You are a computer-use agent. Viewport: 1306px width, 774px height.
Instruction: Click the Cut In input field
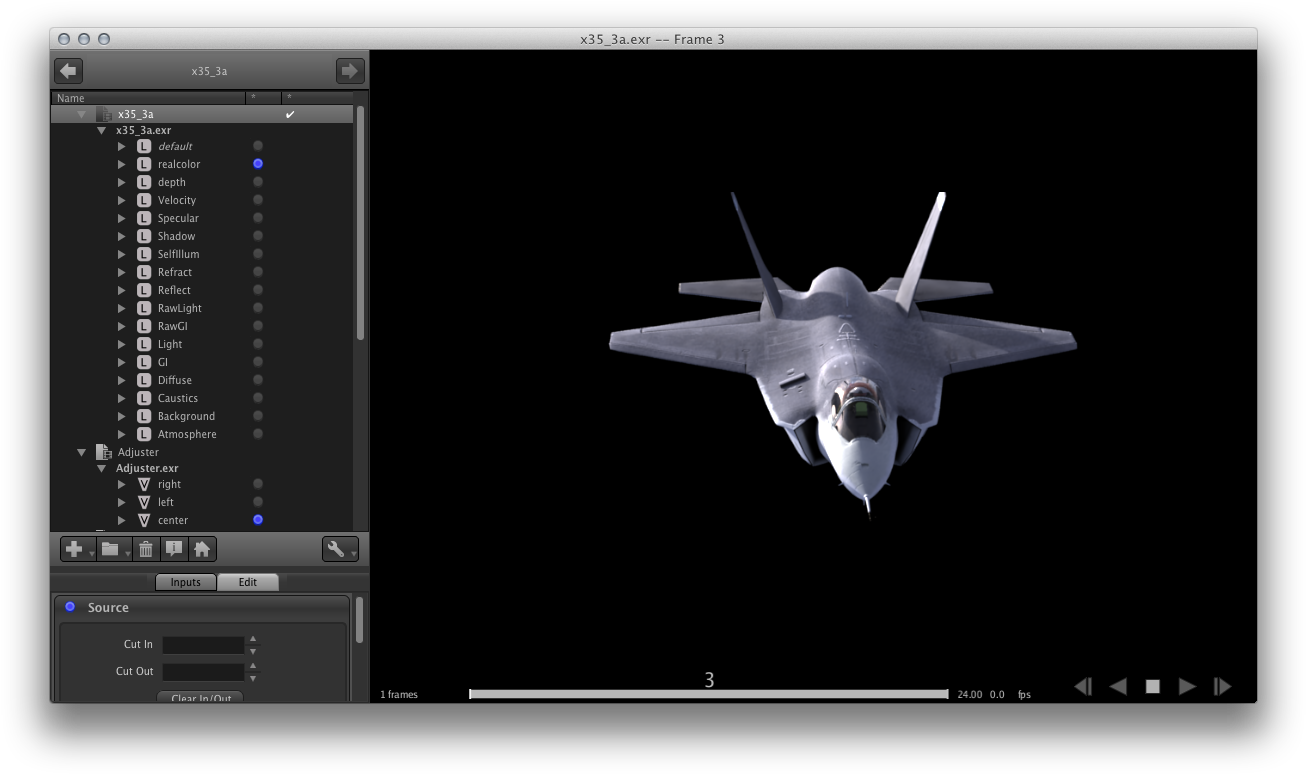coord(204,645)
